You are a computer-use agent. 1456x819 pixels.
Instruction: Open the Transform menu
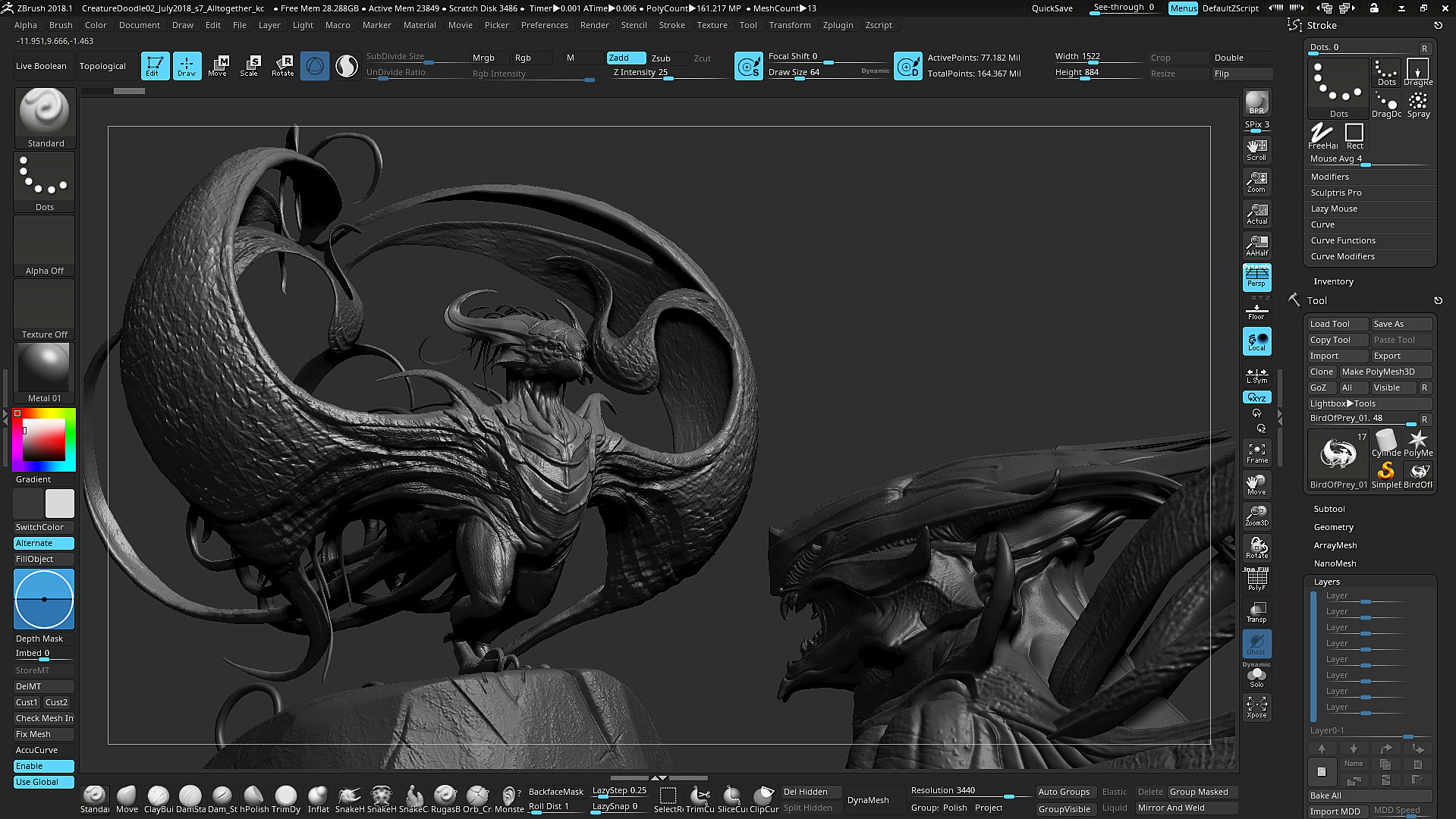click(x=789, y=25)
